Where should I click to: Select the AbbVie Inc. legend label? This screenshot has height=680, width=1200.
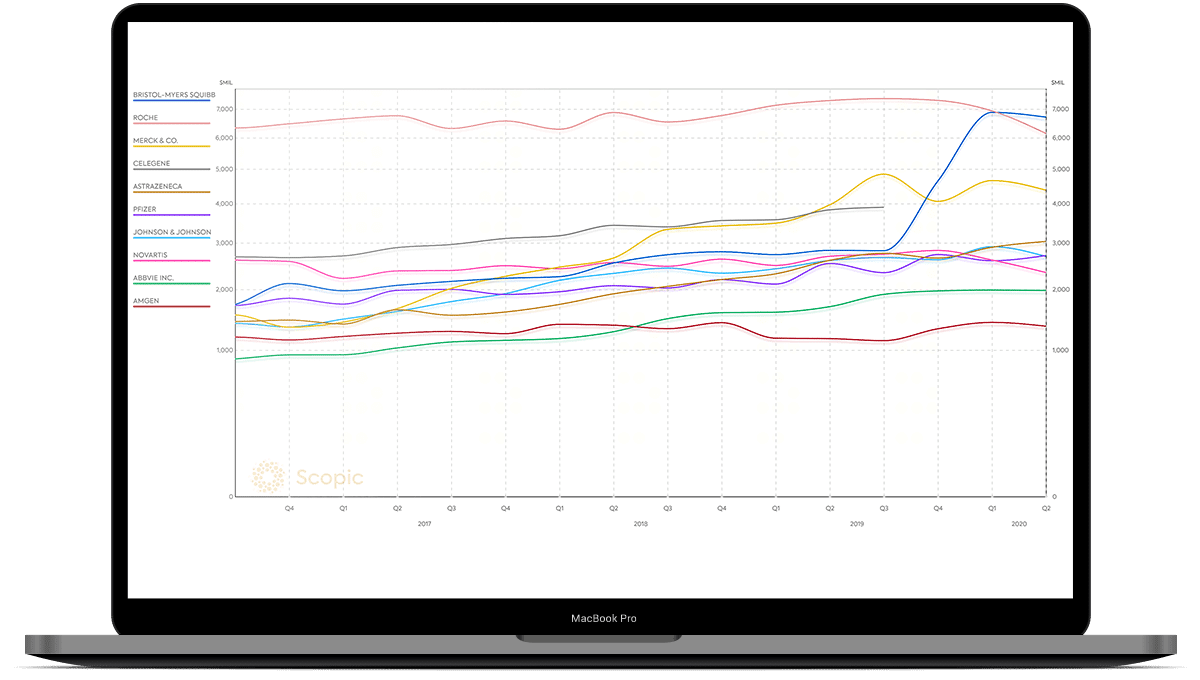click(x=153, y=278)
